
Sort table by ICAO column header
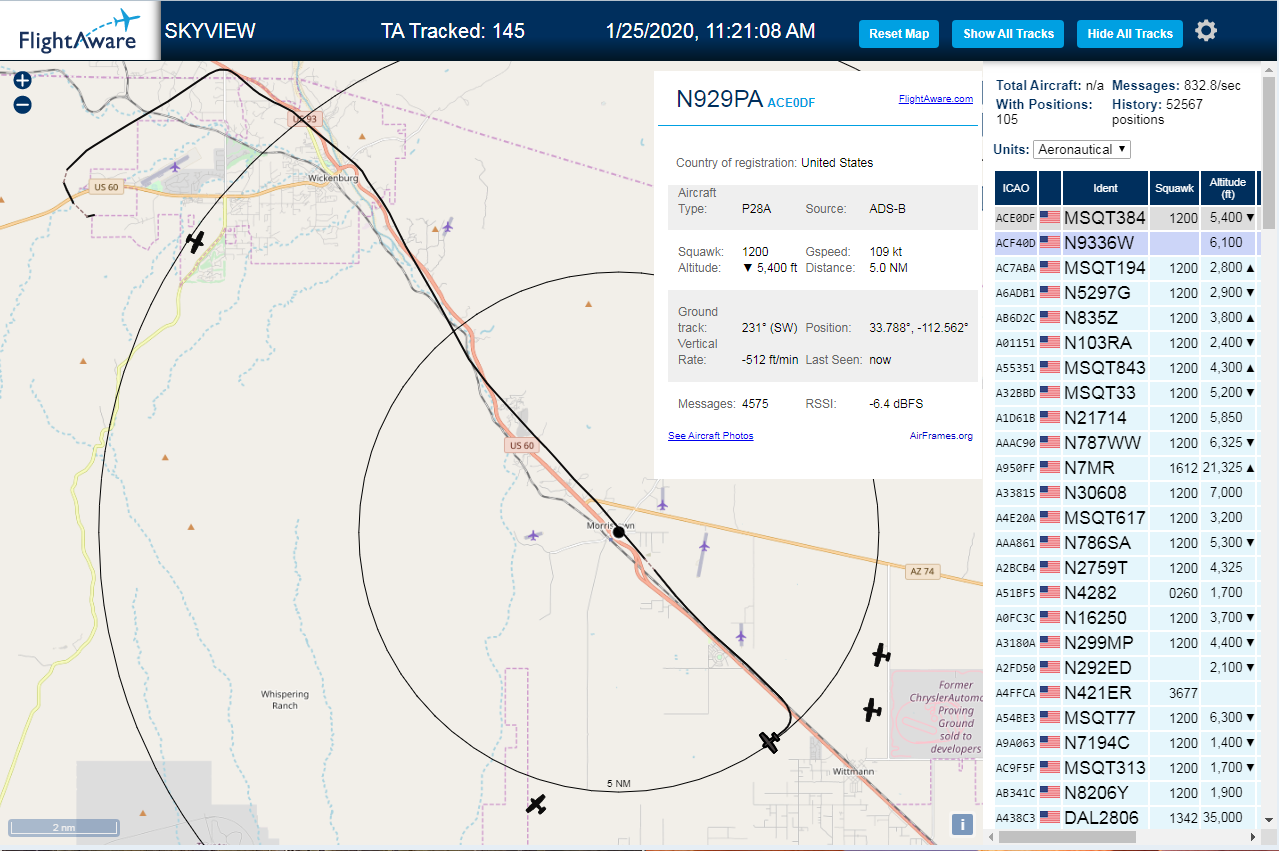pos(1016,188)
